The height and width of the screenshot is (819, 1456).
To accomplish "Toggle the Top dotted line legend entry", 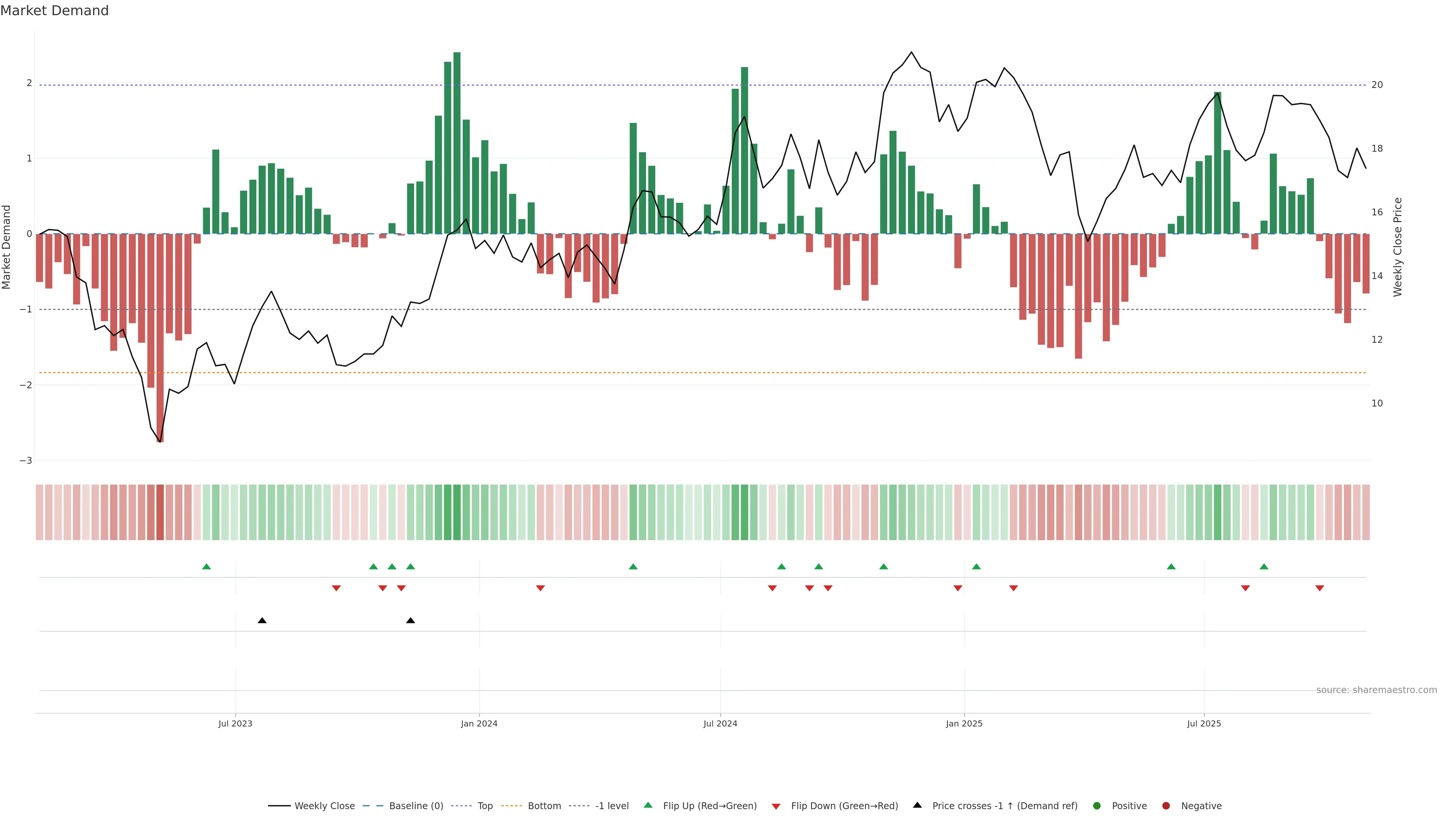I will click(485, 806).
